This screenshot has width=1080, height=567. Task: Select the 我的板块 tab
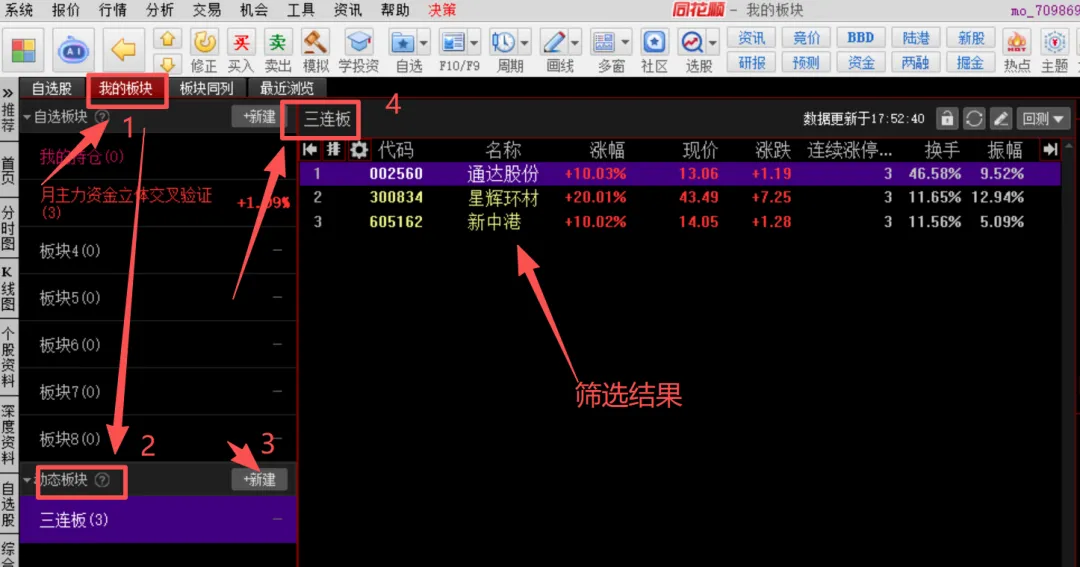(x=125, y=89)
